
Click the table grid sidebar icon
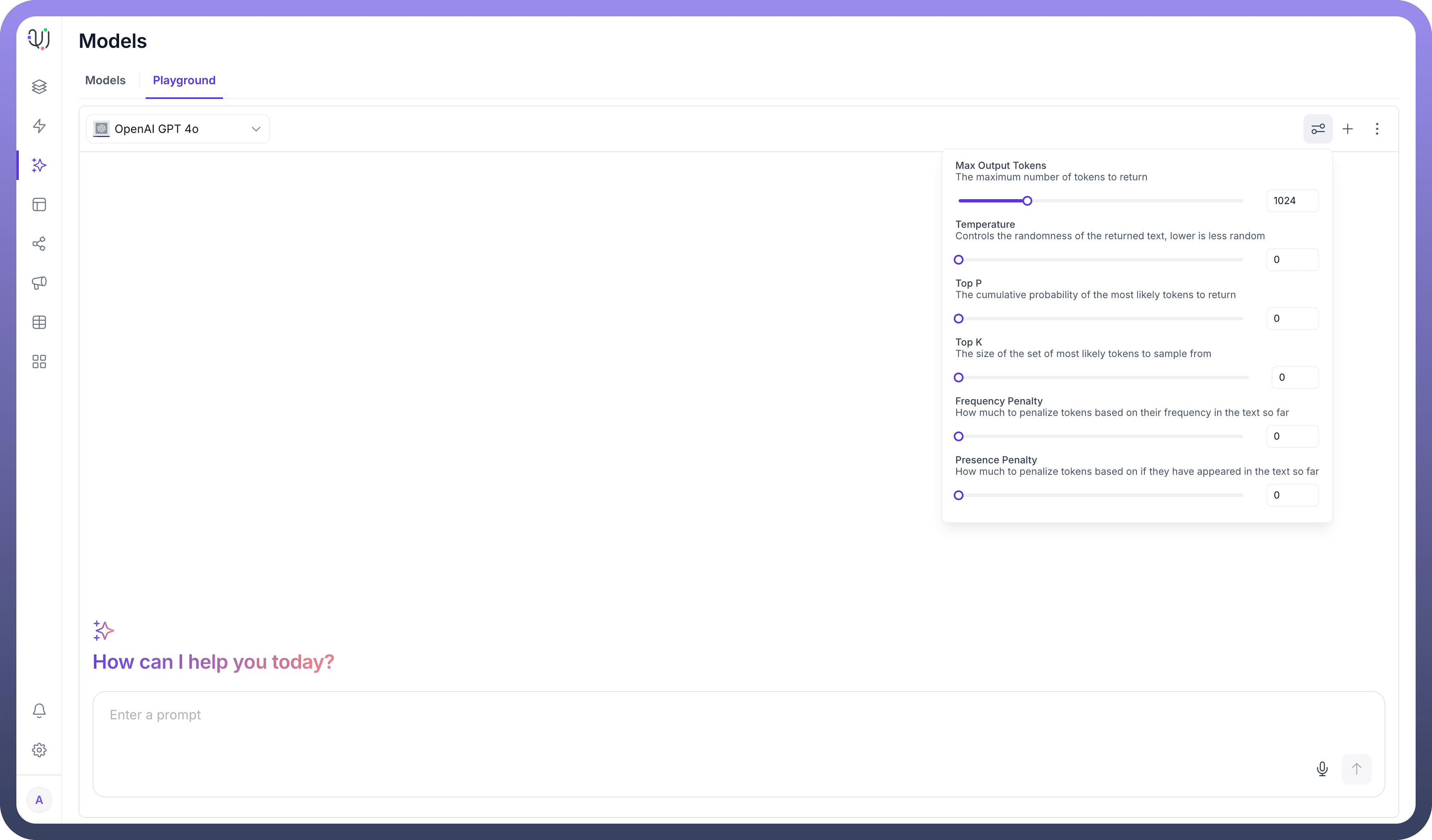coord(39,322)
